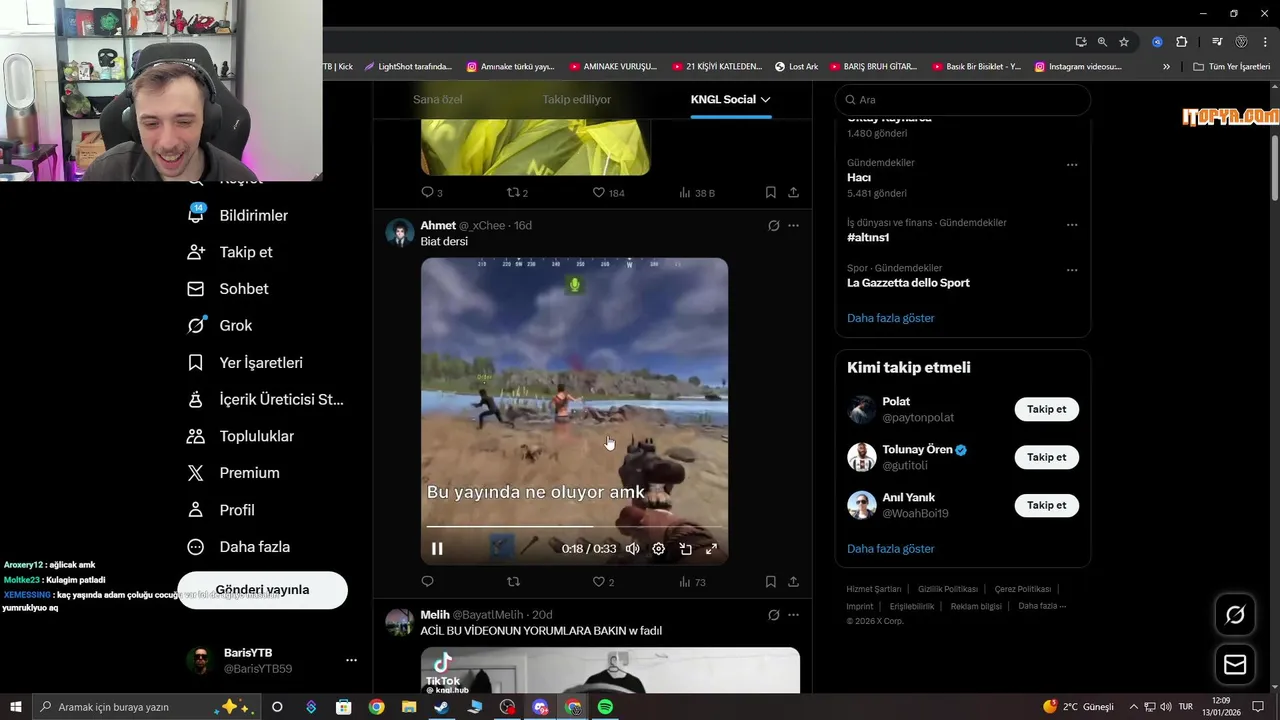Follow Tolunay Ören with Takip et

click(1047, 457)
